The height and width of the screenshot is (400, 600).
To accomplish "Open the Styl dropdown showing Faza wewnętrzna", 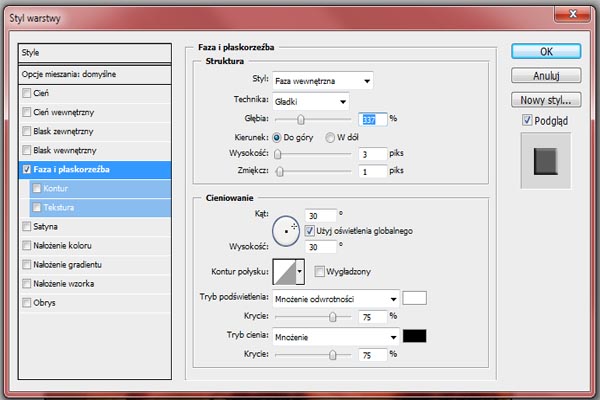I will pos(323,81).
